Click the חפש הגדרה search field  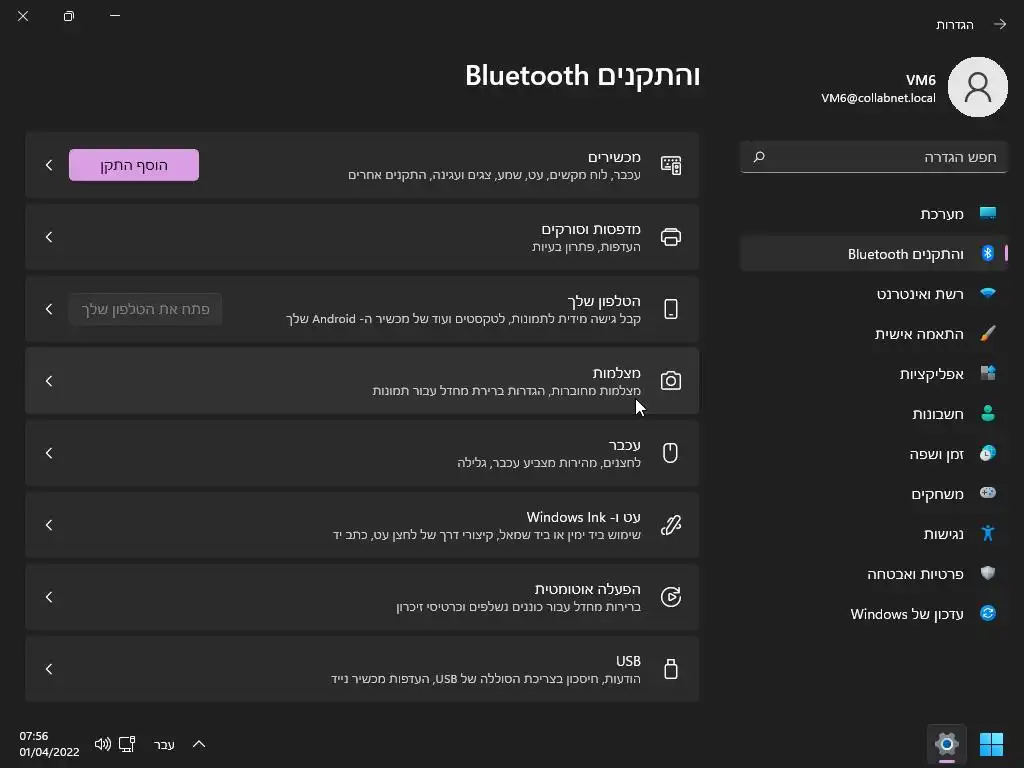[874, 157]
